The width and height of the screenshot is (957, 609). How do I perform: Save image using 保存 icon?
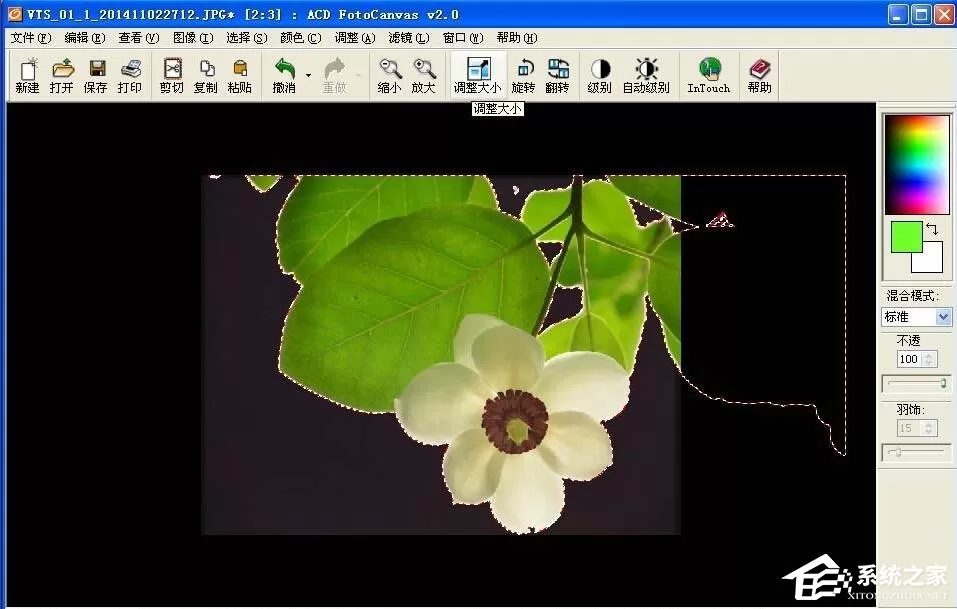[x=96, y=76]
